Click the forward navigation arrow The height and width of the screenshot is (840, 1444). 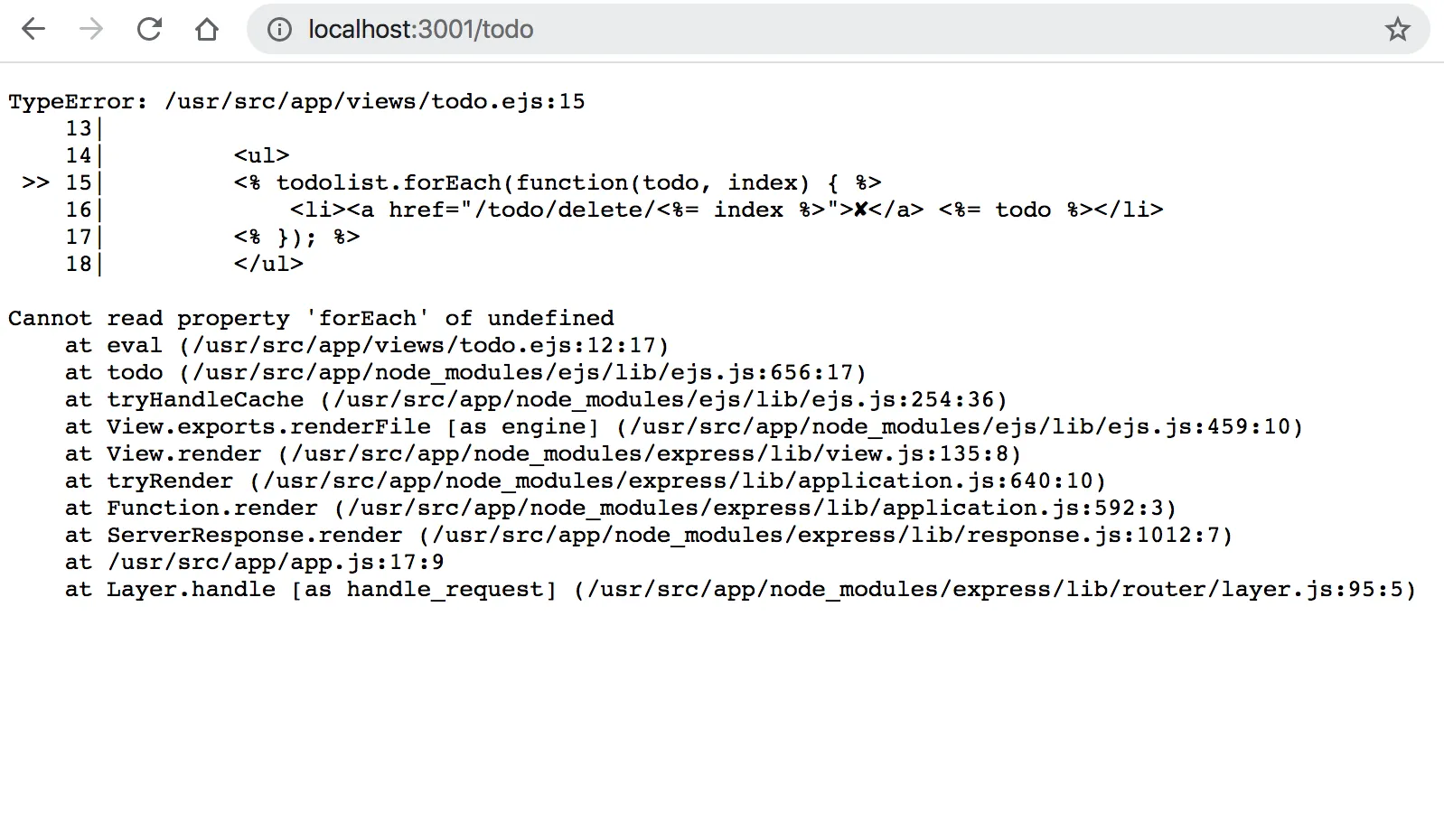(x=91, y=30)
